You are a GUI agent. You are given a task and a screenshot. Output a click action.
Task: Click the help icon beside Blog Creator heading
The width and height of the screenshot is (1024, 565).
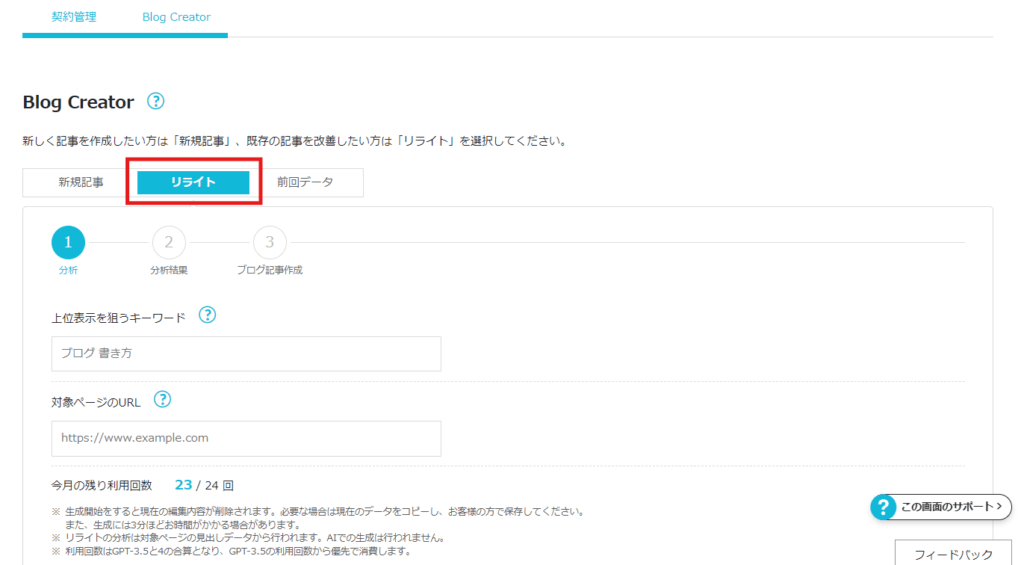155,102
